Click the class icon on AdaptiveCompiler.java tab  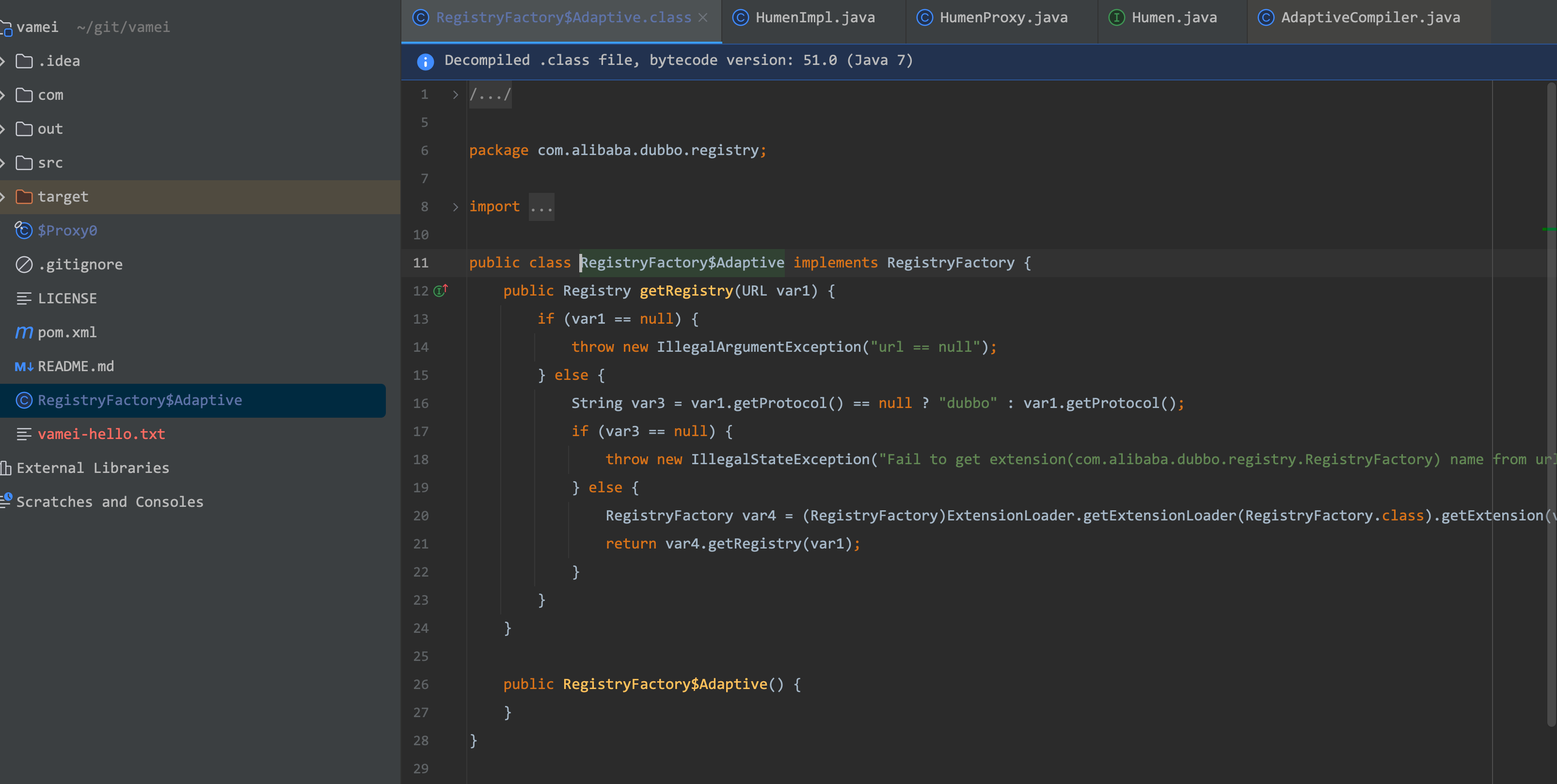pyautogui.click(x=1266, y=17)
